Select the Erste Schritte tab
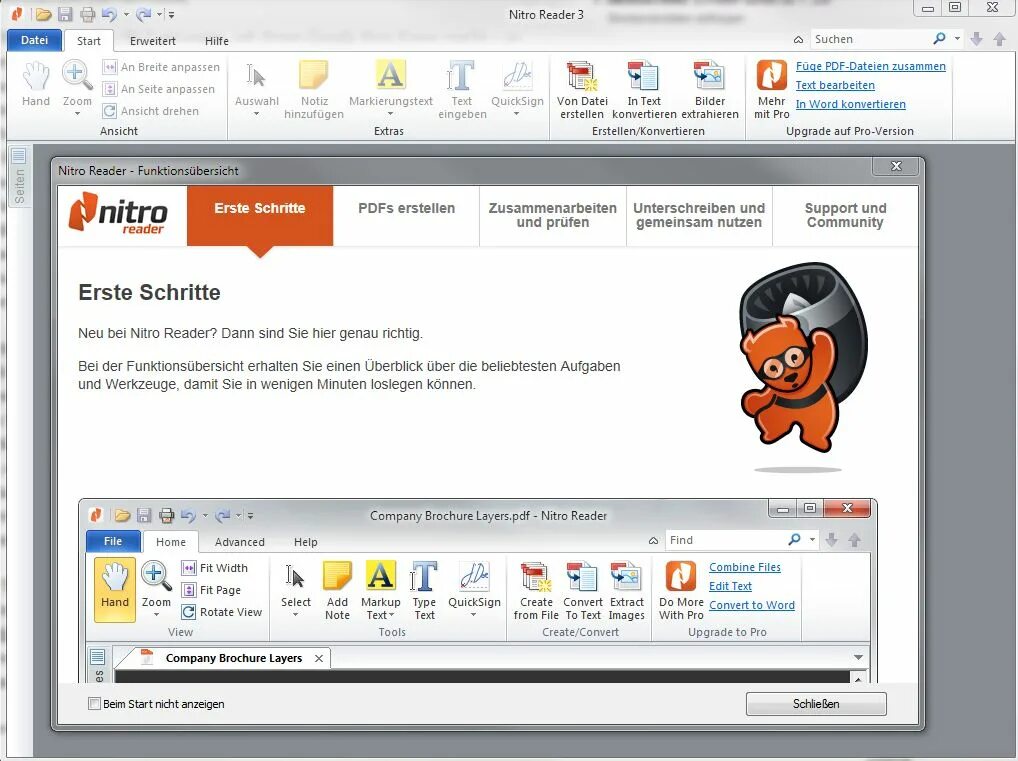The height and width of the screenshot is (761, 1018). pyautogui.click(x=260, y=216)
